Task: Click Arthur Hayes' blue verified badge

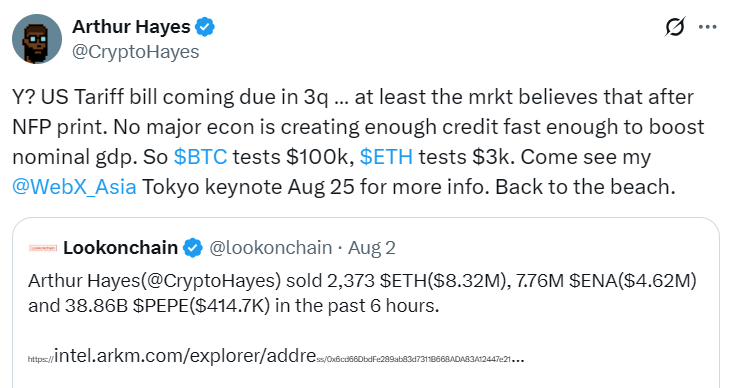Action: (205, 27)
